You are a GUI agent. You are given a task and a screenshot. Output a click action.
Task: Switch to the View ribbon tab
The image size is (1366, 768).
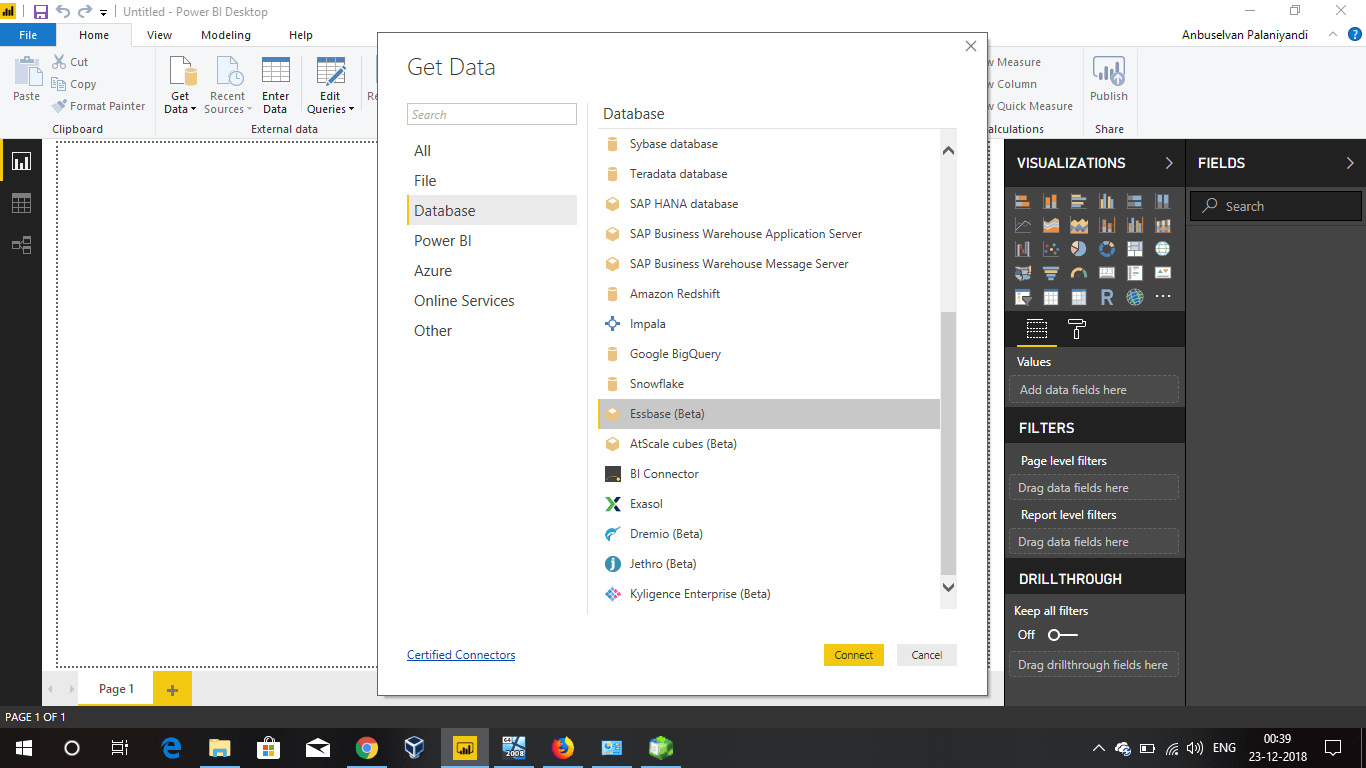click(x=159, y=35)
